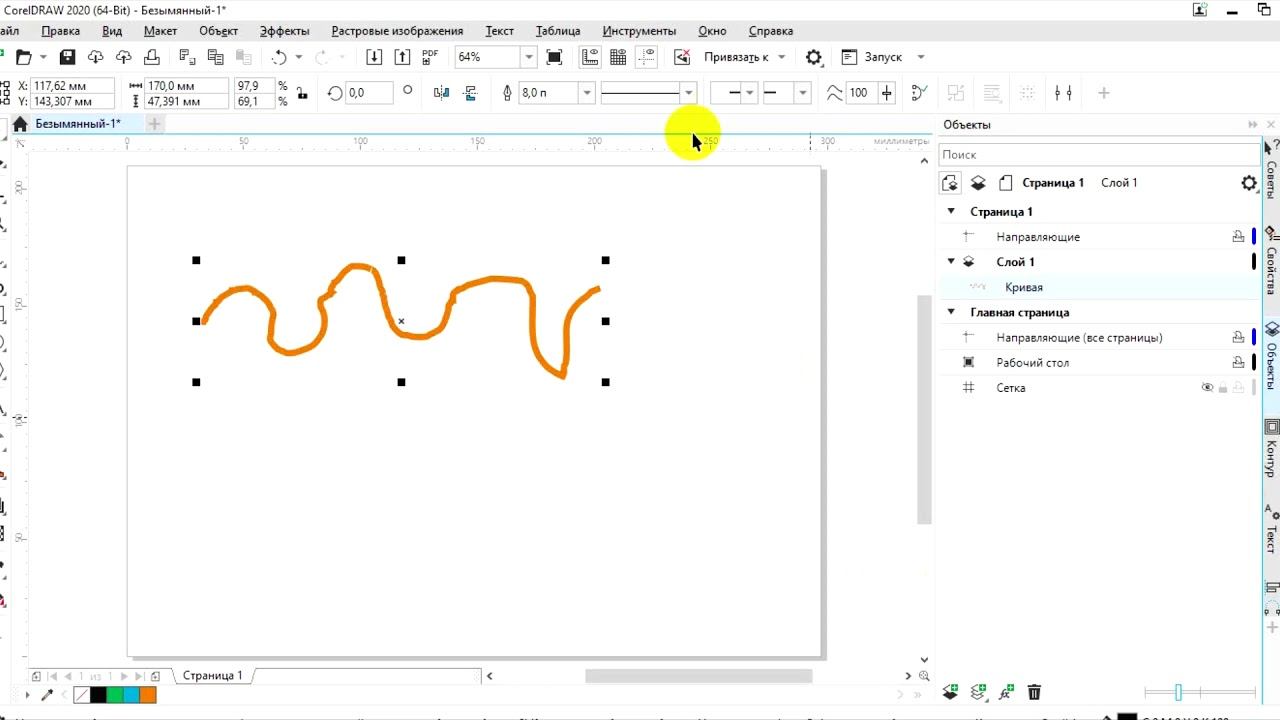Undo the last action
This screenshot has width=1280, height=720.
click(x=279, y=57)
